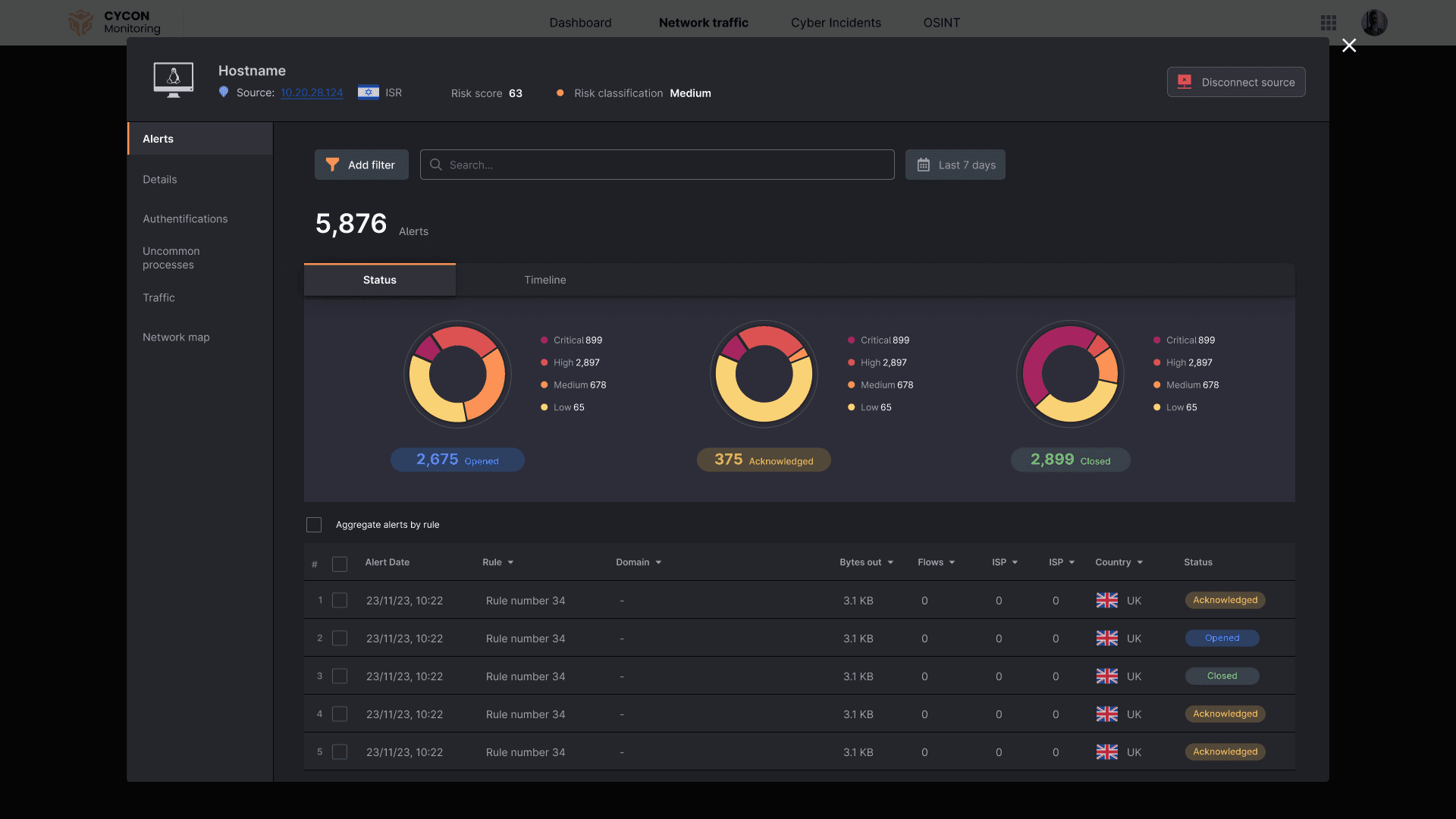Click the search magnifier icon
This screenshot has width=1456, height=819.
coord(436,165)
